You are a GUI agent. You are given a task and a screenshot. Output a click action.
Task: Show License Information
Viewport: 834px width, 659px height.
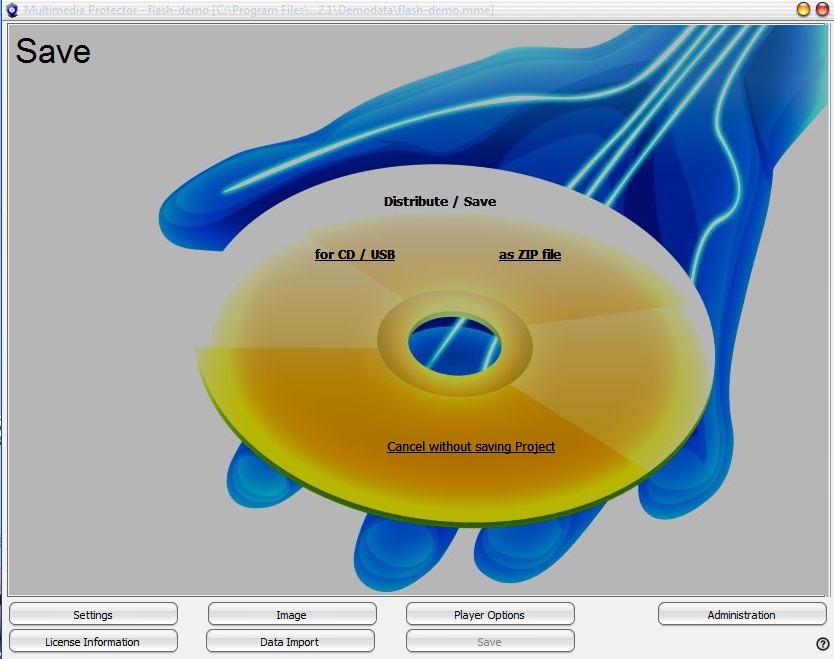(93, 641)
